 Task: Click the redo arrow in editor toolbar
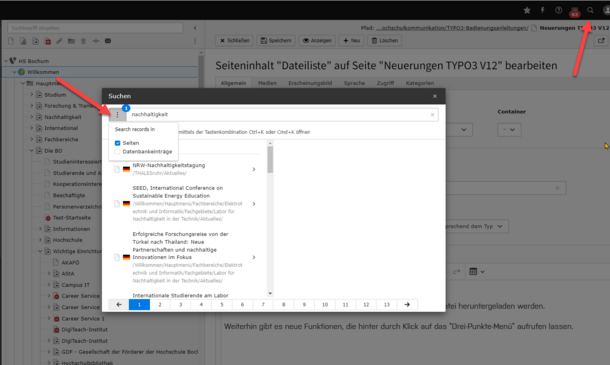pos(456,272)
